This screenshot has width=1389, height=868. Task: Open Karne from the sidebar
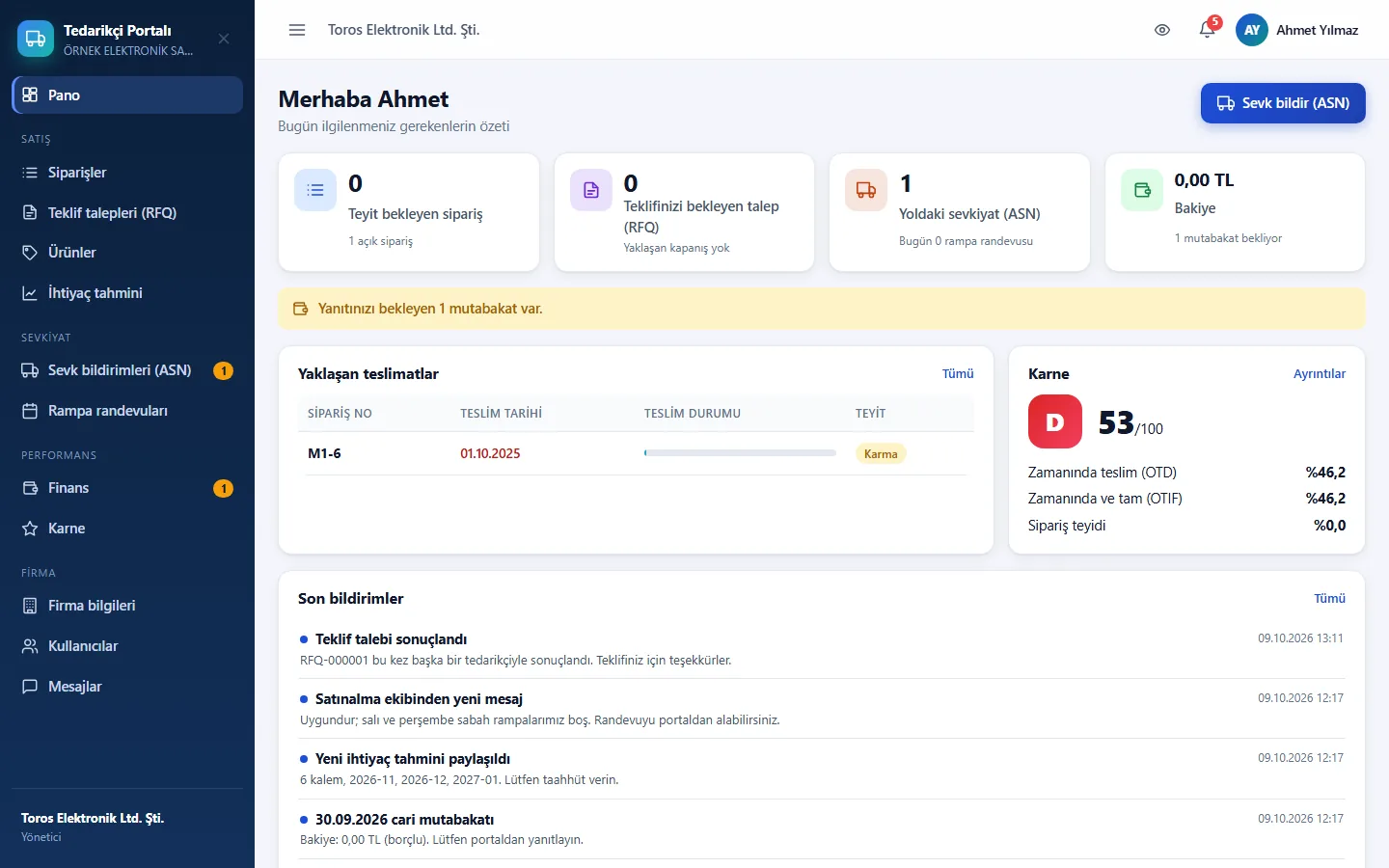pos(127,529)
